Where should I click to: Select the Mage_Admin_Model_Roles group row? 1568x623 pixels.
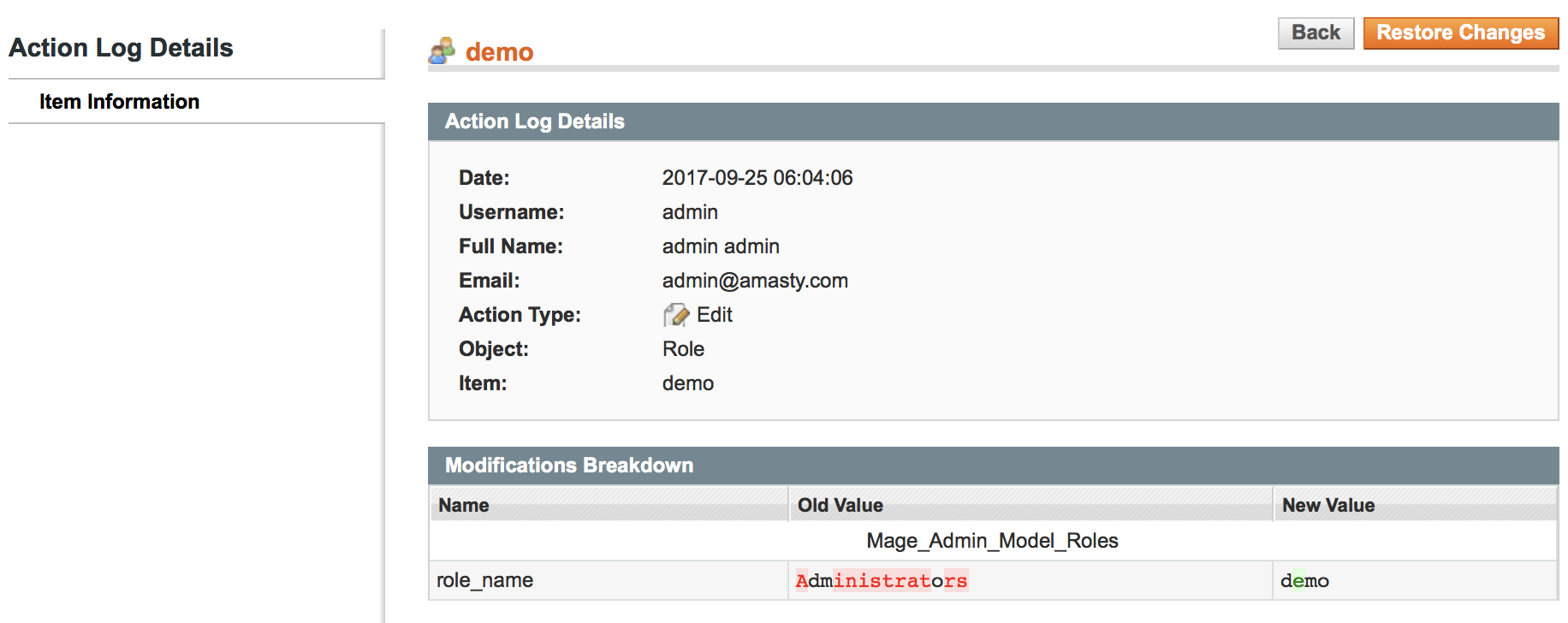pos(992,541)
